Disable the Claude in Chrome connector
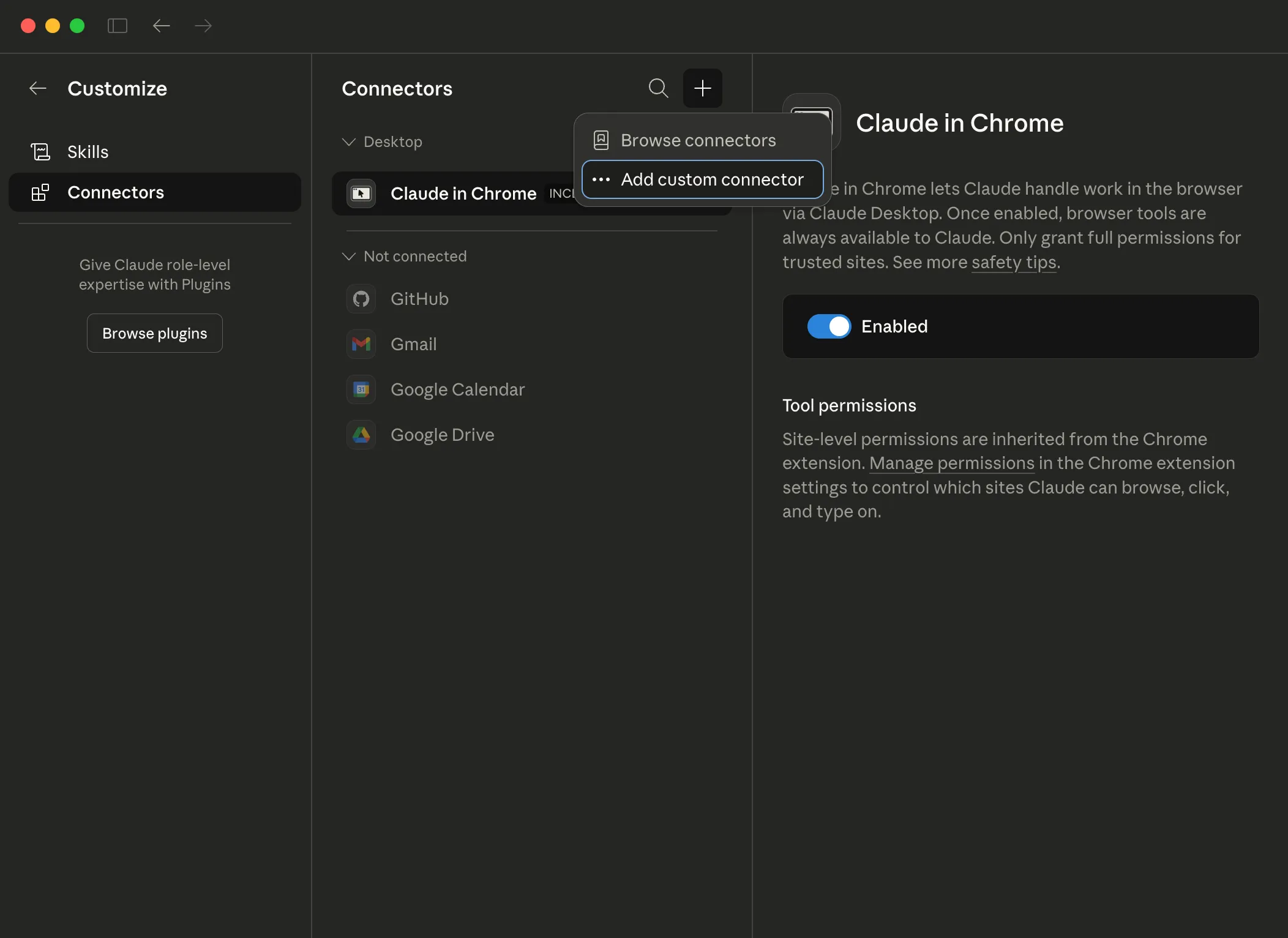Image resolution: width=1288 pixels, height=938 pixels. [829, 326]
